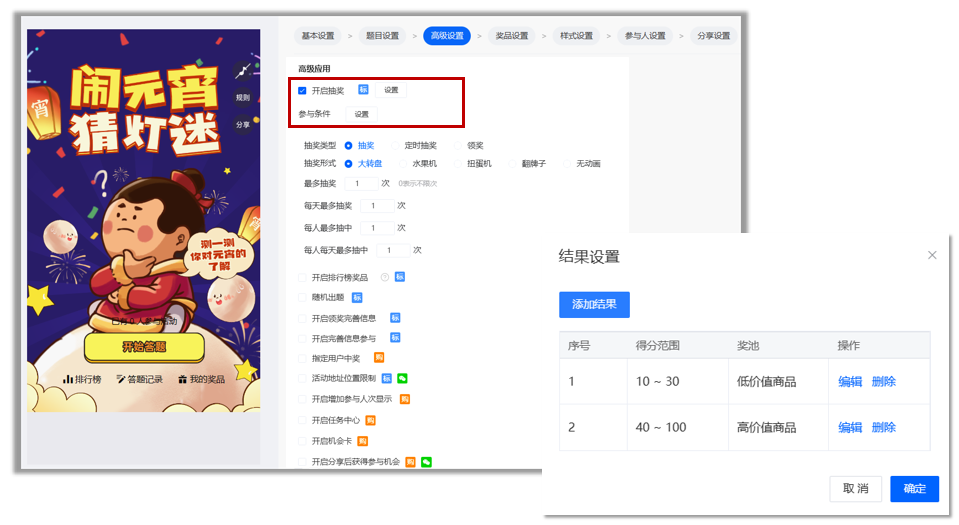Click the orange 购 badge beside 指定用户中奖

click(x=379, y=358)
